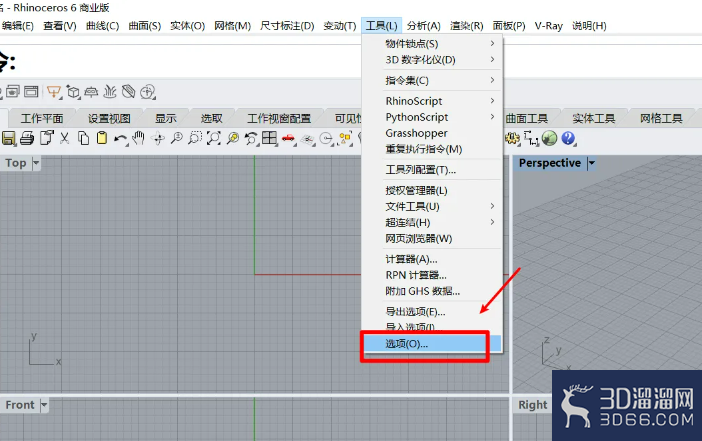The height and width of the screenshot is (441, 702).
Task: Switch to the 实体工具 toolbar tab
Action: tap(594, 119)
